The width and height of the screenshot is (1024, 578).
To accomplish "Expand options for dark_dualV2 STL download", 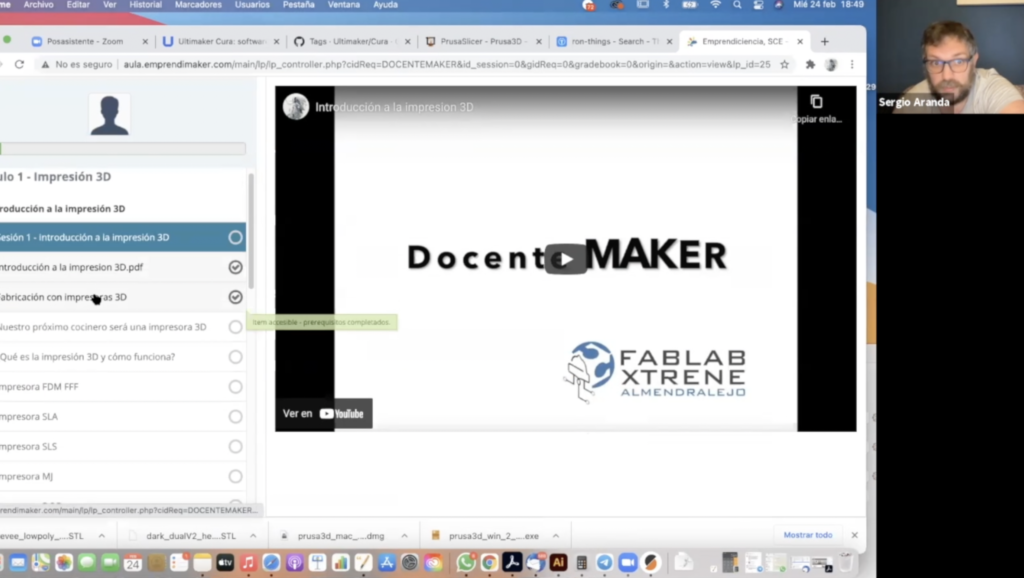I will tap(253, 536).
